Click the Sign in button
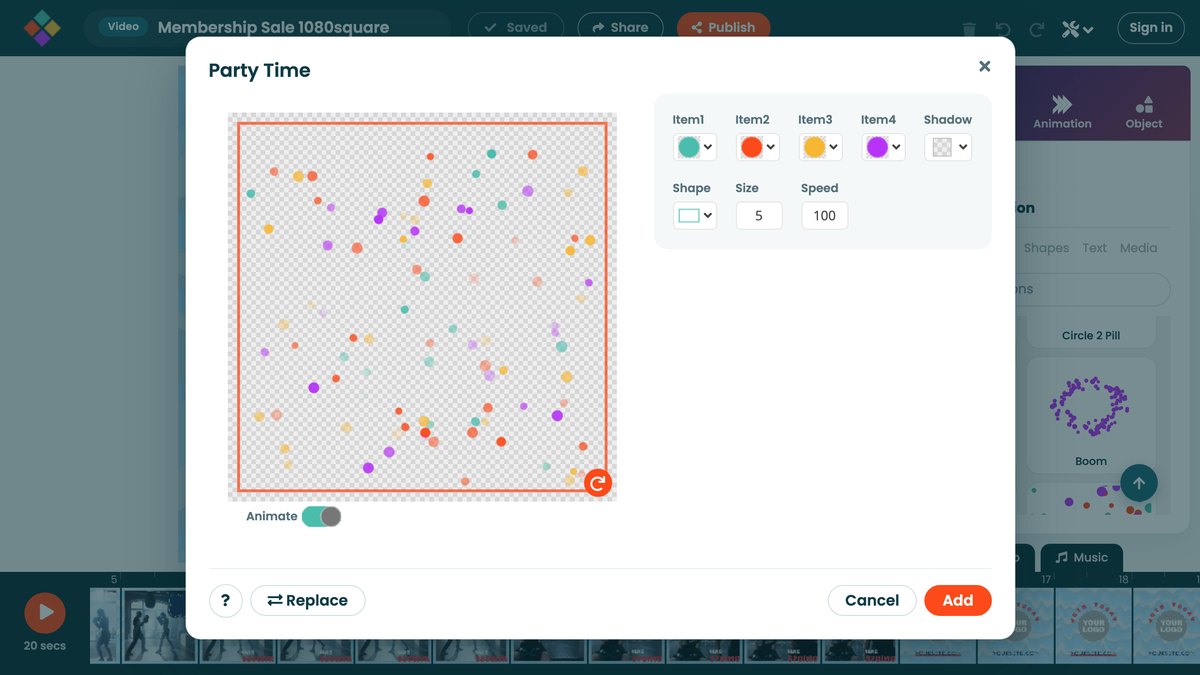The image size is (1200, 675). (x=1151, y=27)
